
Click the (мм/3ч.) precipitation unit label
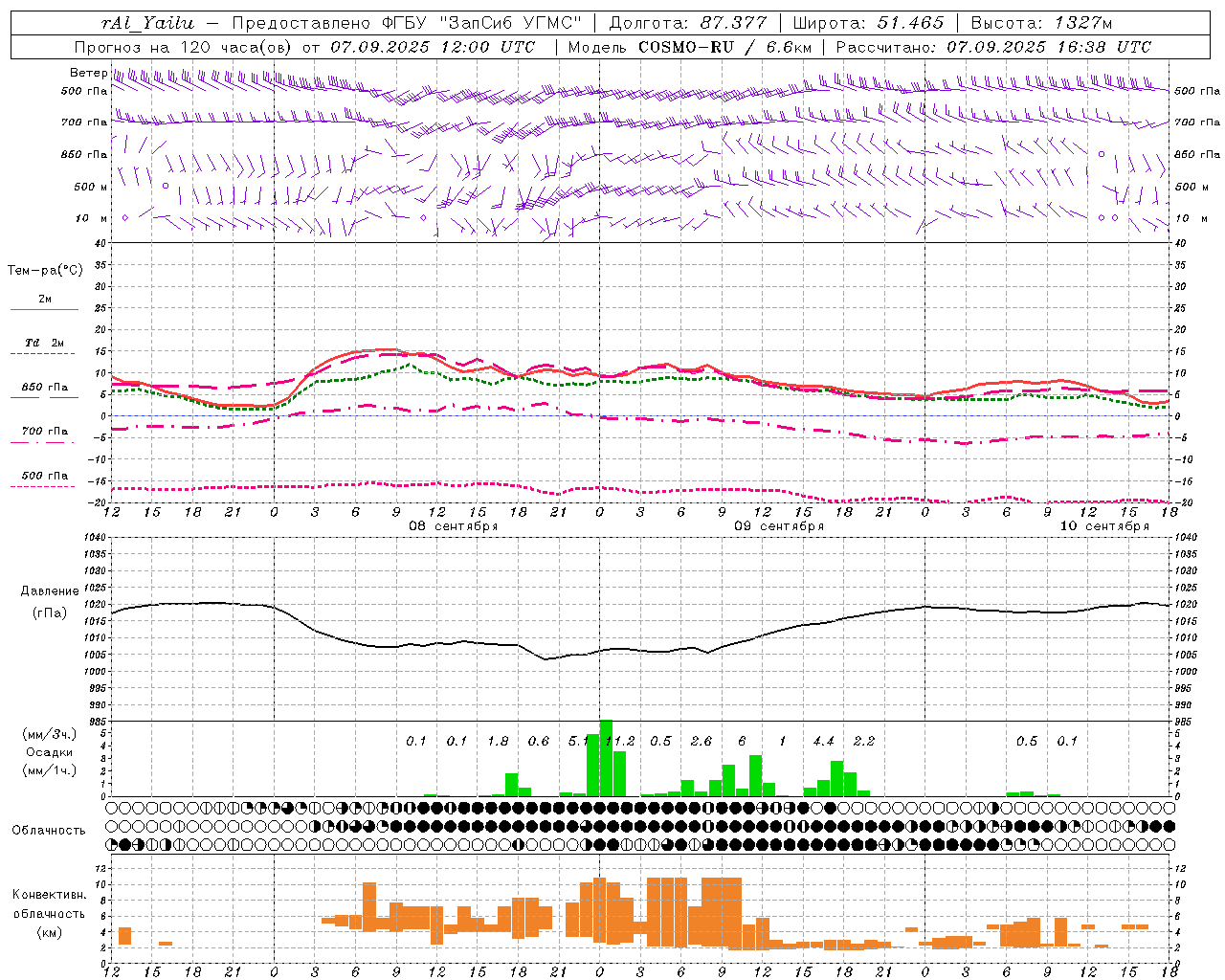pos(50,734)
